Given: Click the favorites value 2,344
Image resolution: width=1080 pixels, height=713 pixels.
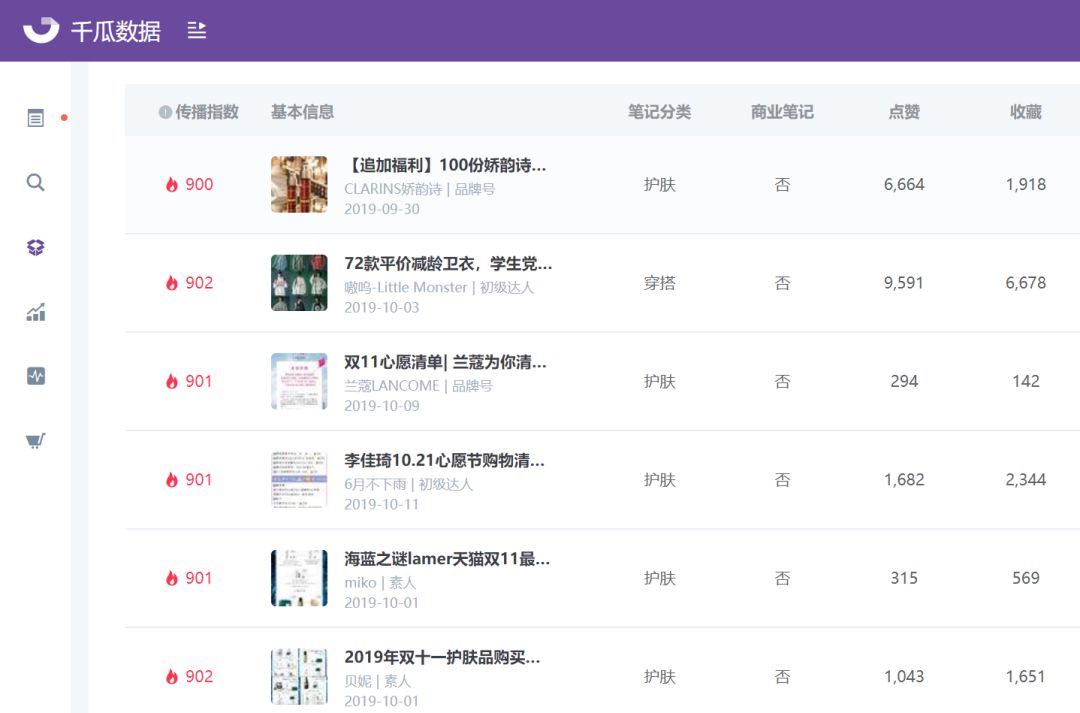Looking at the screenshot, I should (1026, 480).
